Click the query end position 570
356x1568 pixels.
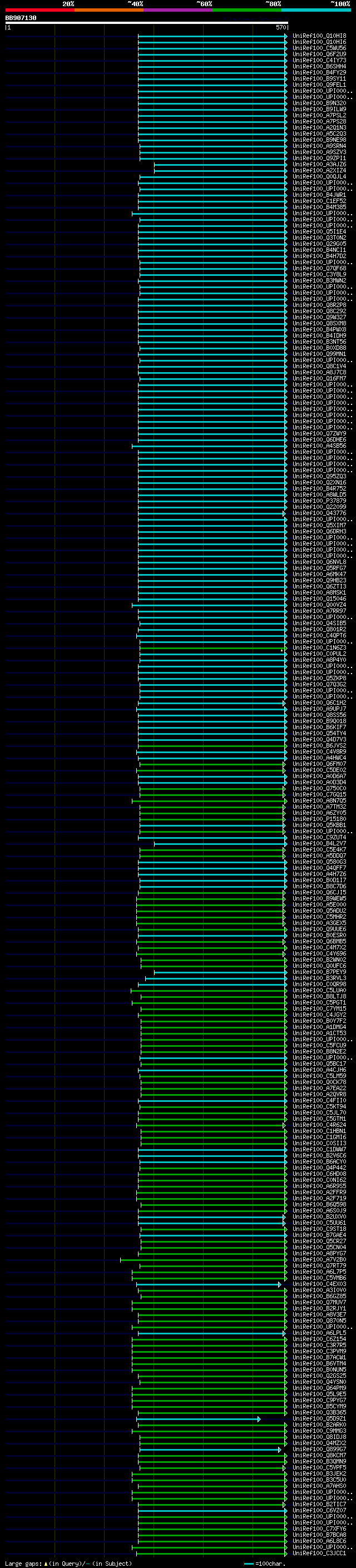tap(280, 27)
